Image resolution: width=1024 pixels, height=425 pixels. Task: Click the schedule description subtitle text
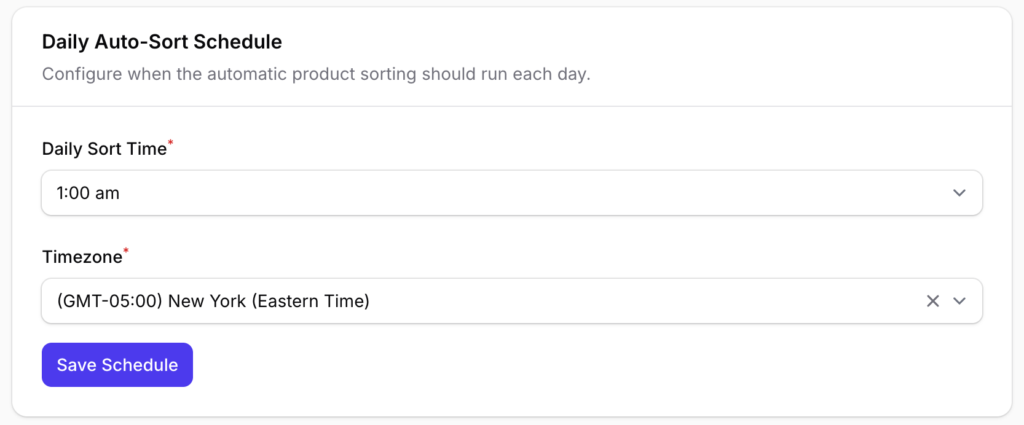316,75
